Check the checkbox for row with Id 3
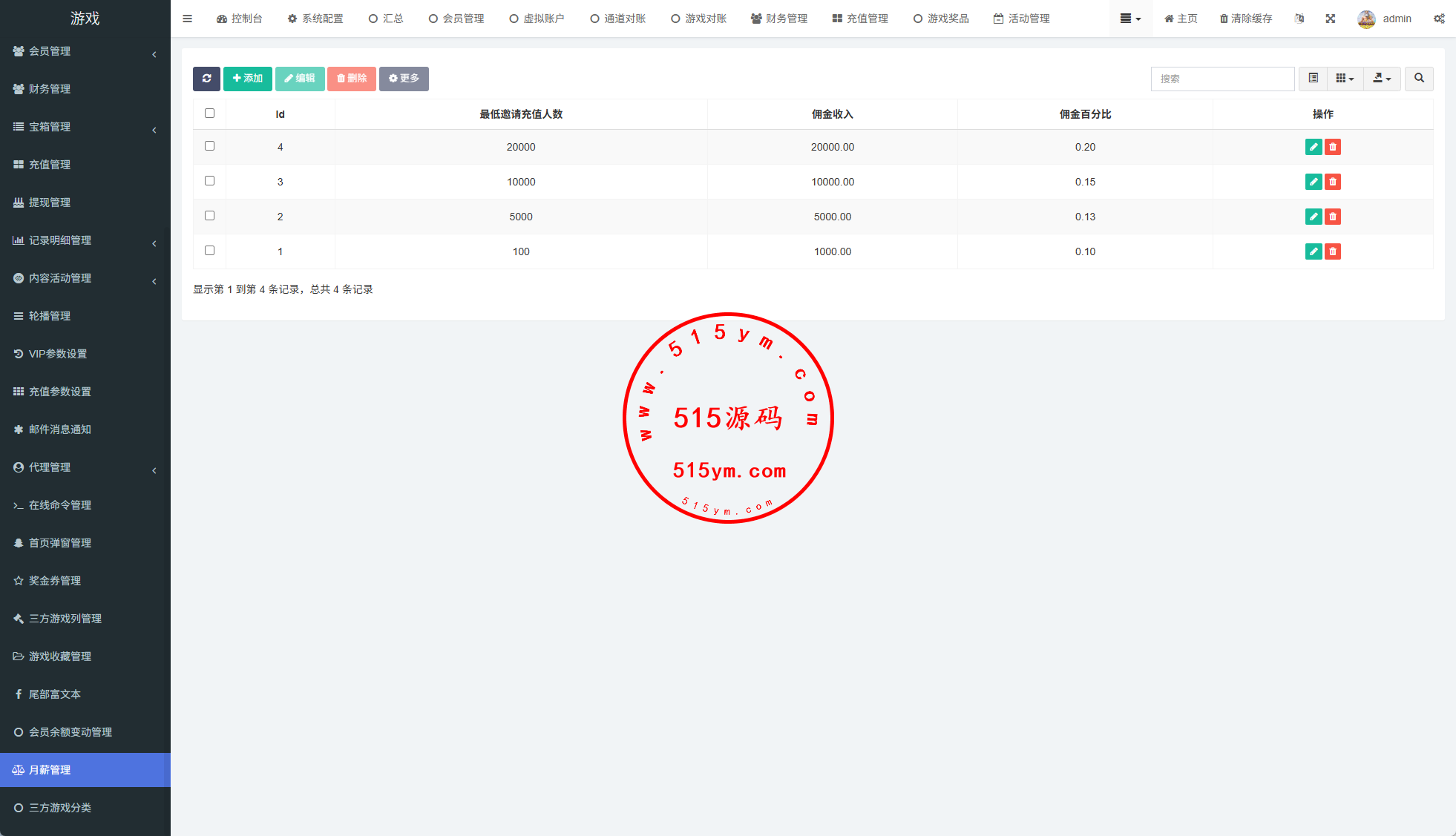 click(x=209, y=181)
